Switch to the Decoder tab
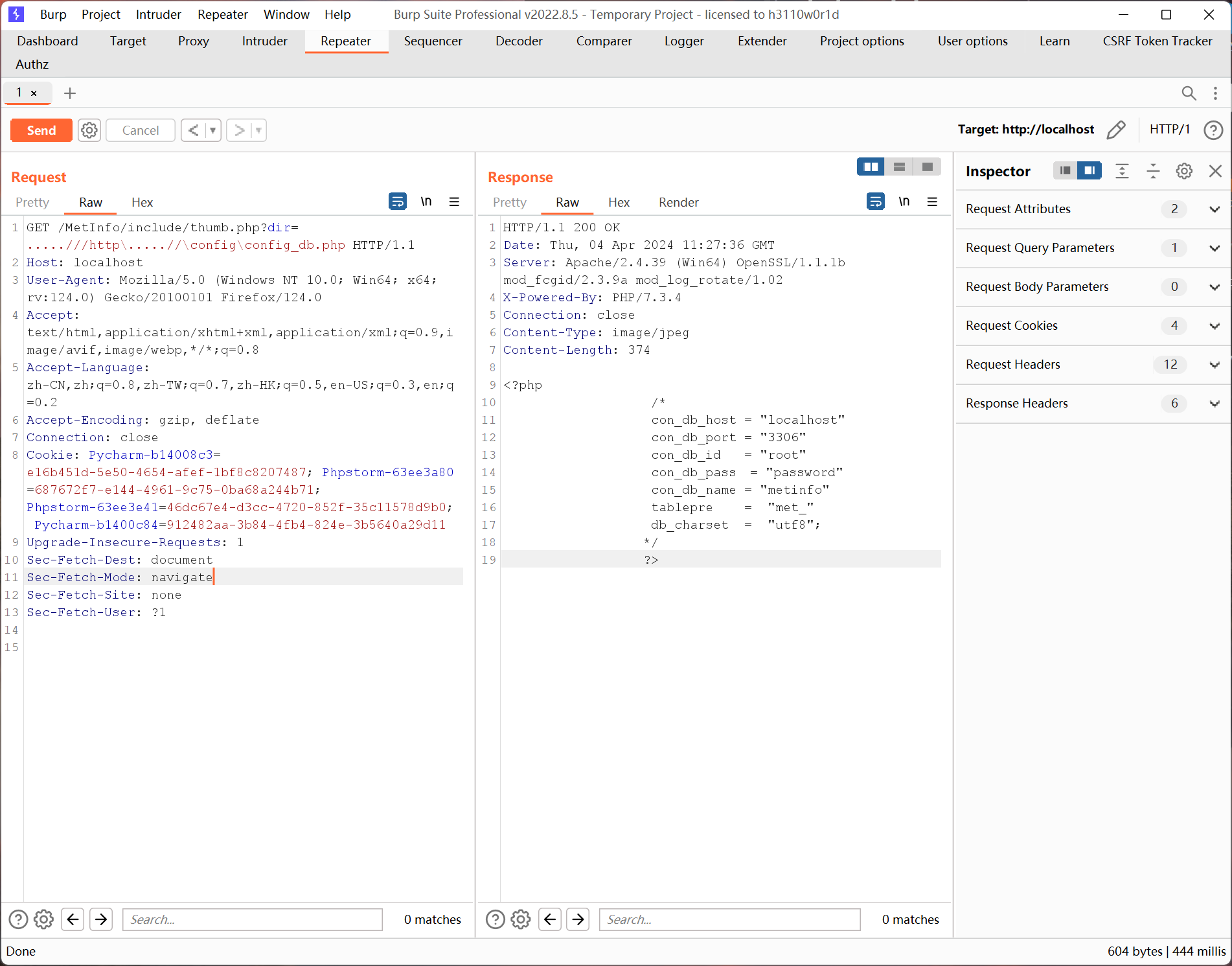 coord(519,41)
